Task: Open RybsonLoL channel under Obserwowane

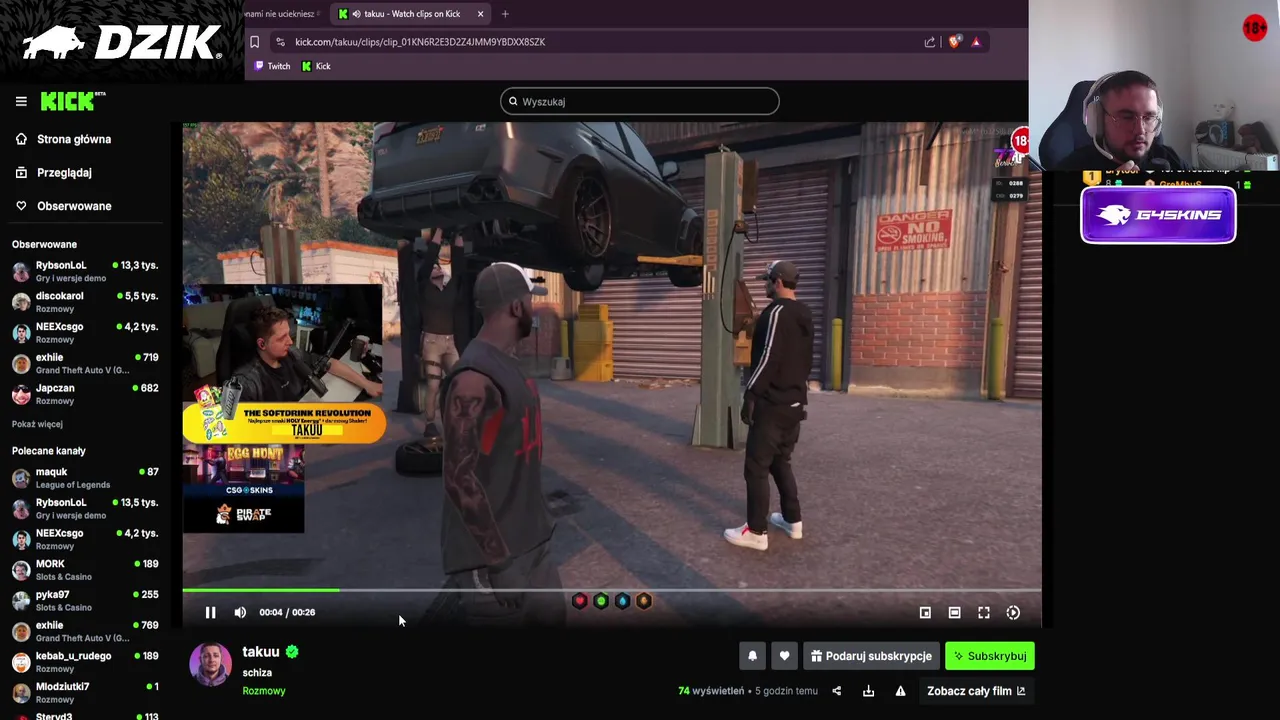Action: pyautogui.click(x=85, y=271)
